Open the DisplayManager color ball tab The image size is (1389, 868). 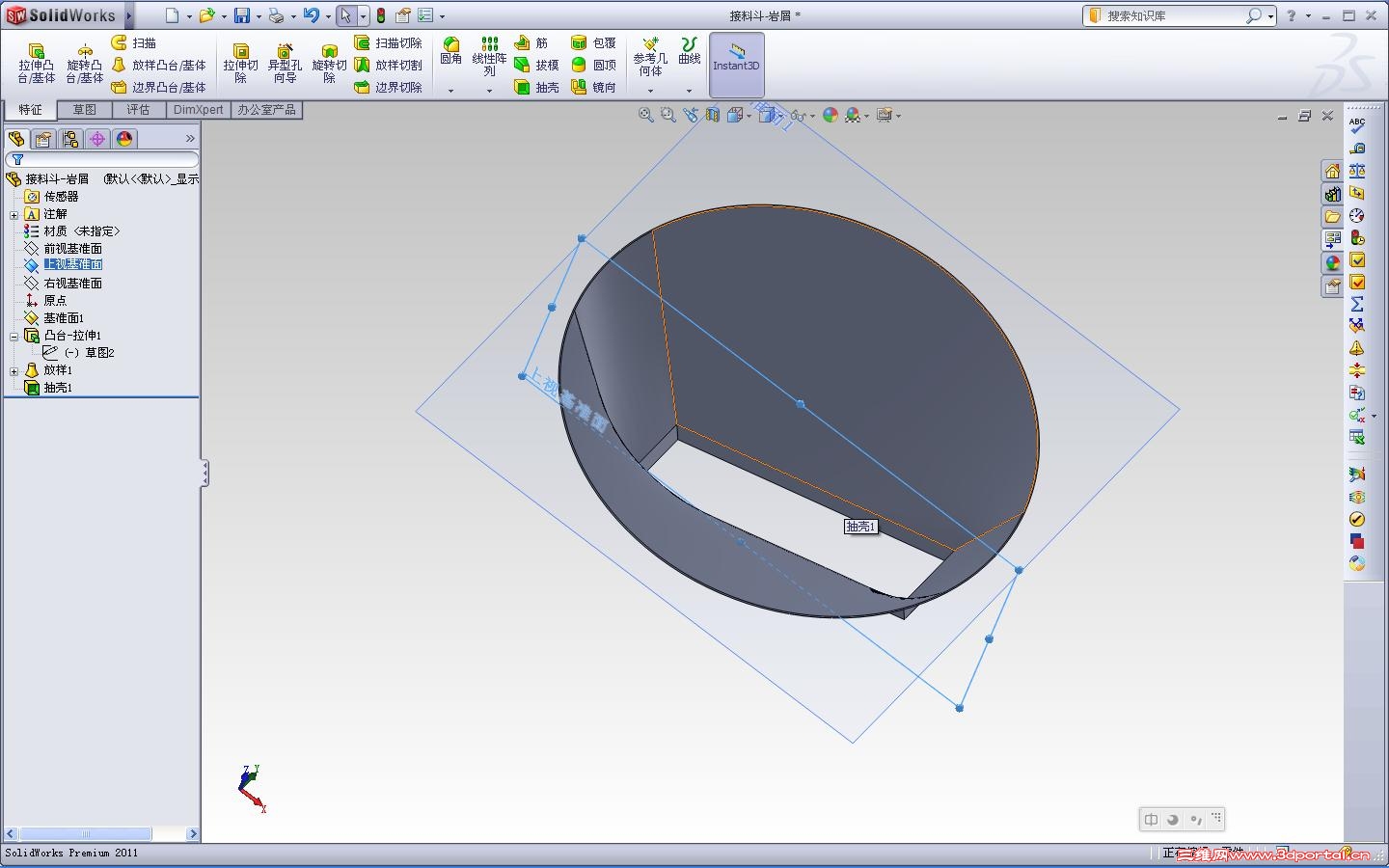[124, 139]
